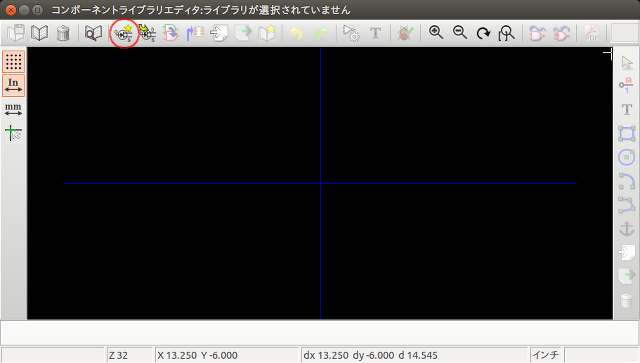The height and width of the screenshot is (363, 640).
Task: Redraw the view with refresh icon
Action: pos(483,33)
